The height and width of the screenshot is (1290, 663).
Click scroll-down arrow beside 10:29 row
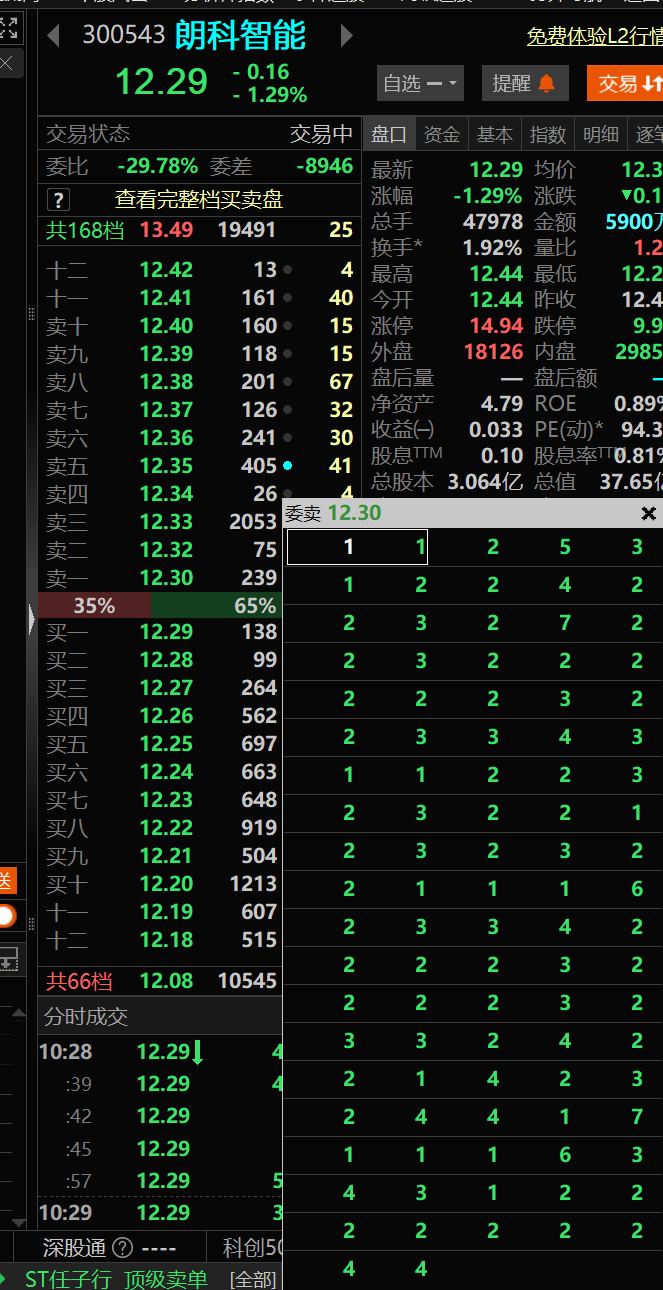pyautogui.click(x=19, y=1221)
